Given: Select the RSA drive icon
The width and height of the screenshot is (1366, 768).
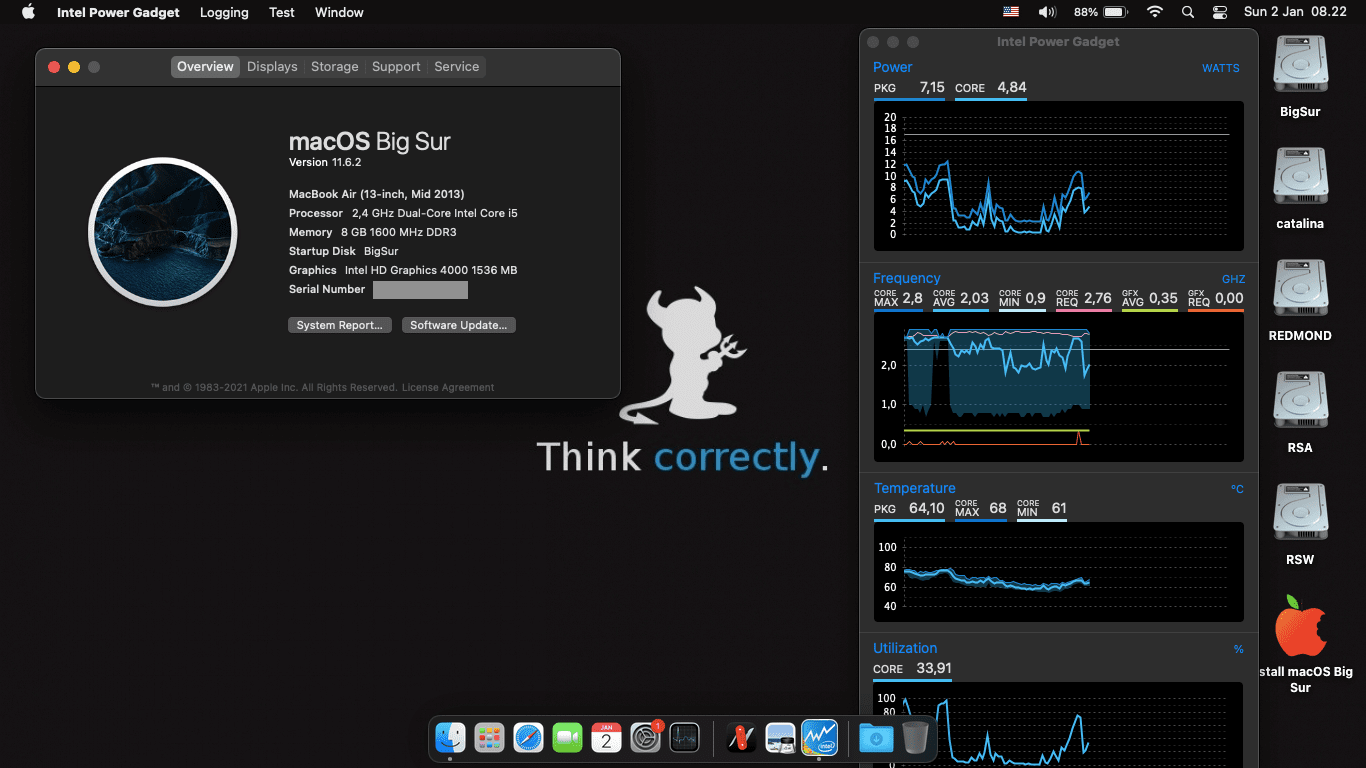Looking at the screenshot, I should point(1300,402).
